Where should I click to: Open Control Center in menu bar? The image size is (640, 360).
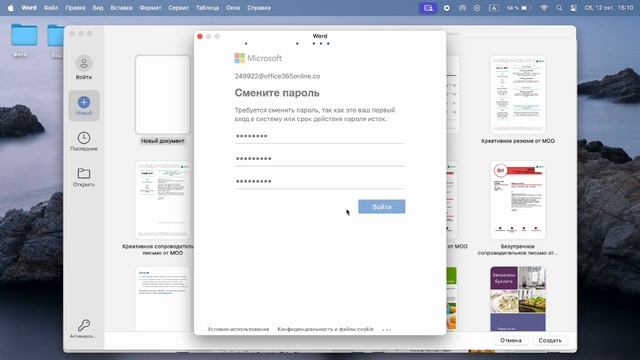(x=573, y=8)
